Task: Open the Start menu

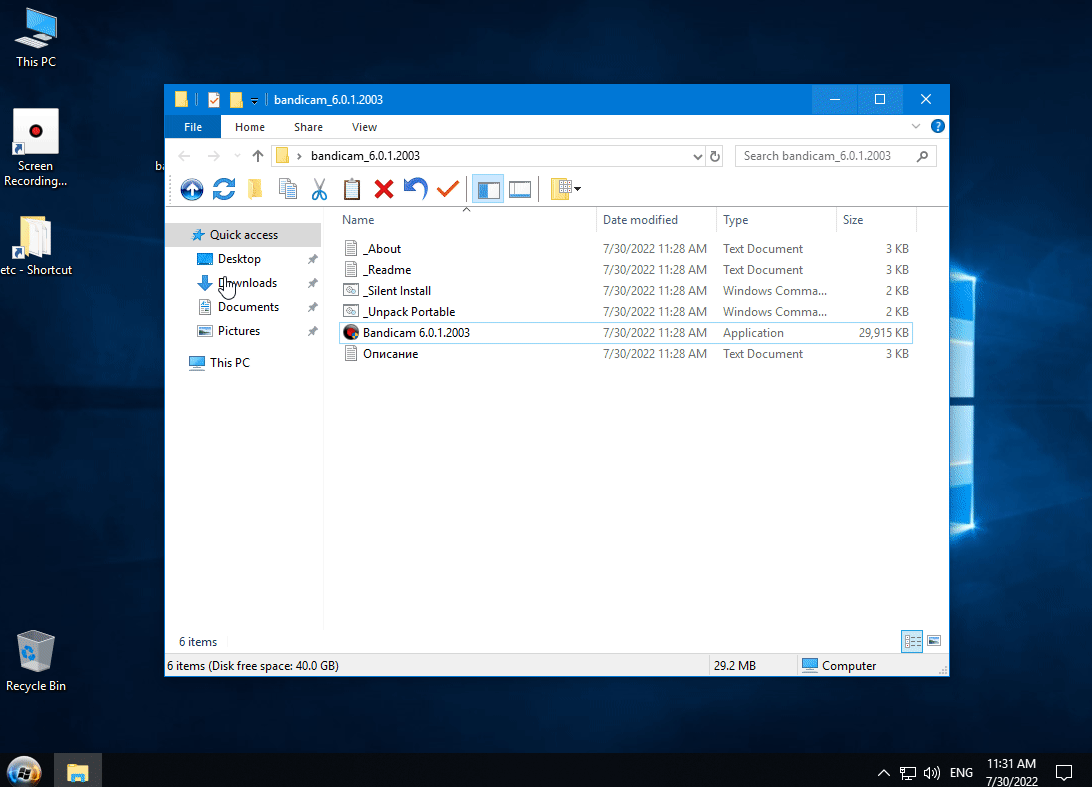Action: (24, 771)
